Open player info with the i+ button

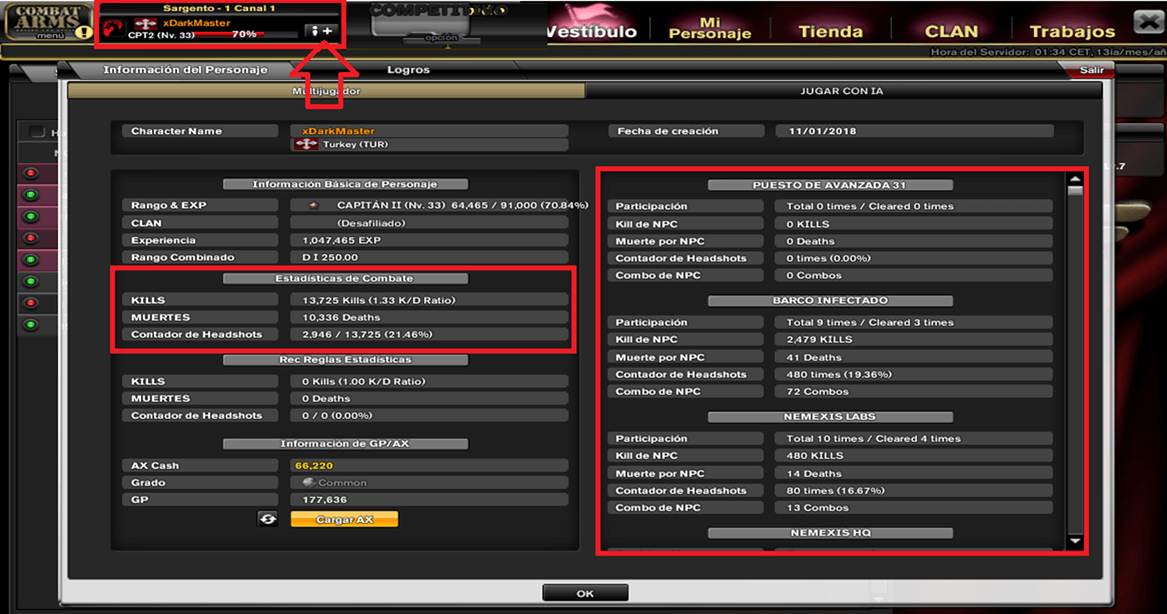point(322,31)
